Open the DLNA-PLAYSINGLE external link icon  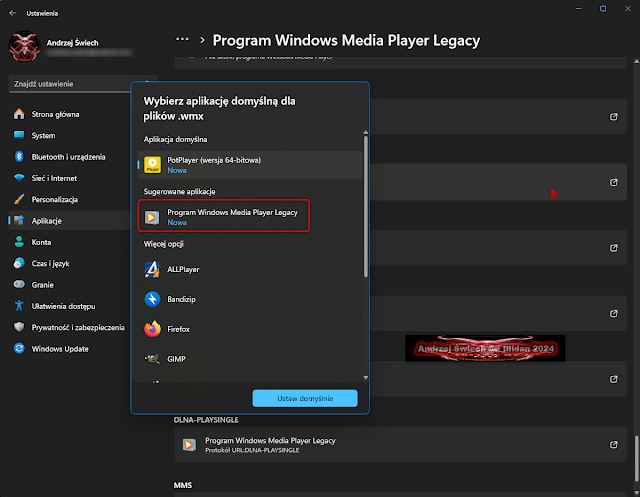613,445
